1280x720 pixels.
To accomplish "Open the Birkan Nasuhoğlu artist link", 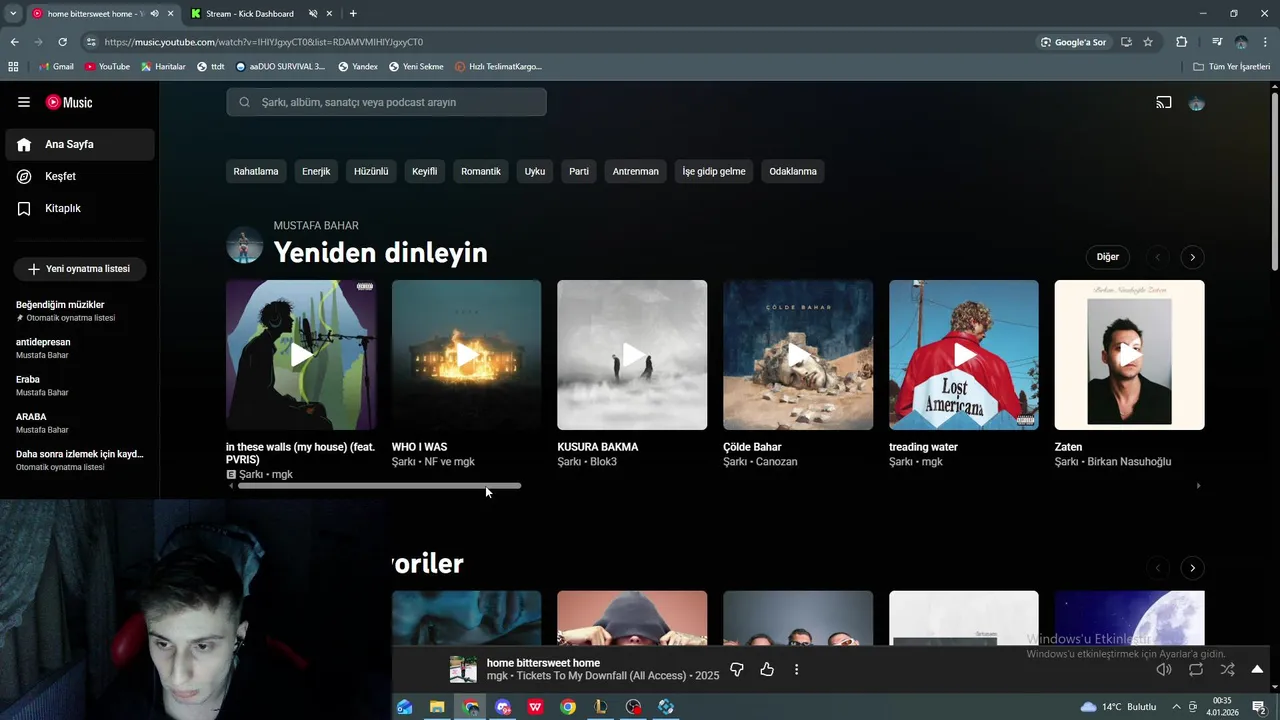I will [1128, 462].
